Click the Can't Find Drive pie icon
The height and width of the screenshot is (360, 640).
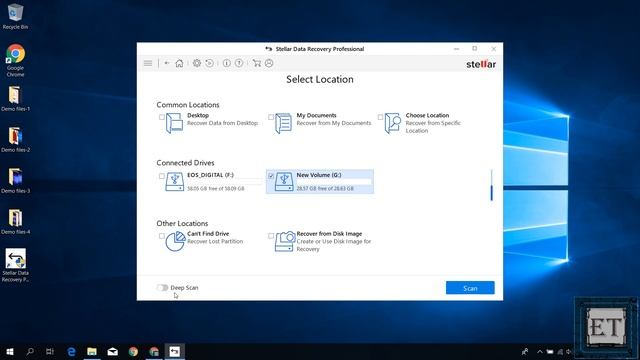pyautogui.click(x=175, y=241)
